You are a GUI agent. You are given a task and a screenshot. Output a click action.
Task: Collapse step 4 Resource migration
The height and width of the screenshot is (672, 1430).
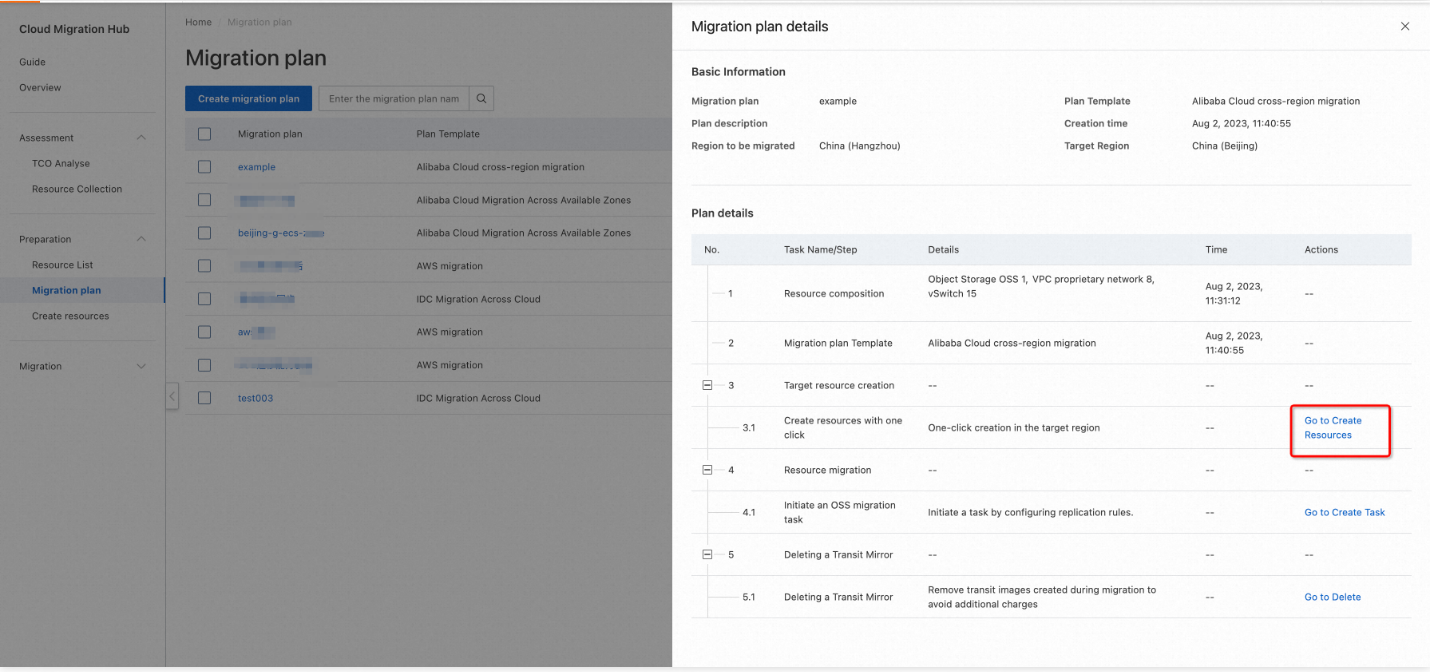[707, 470]
